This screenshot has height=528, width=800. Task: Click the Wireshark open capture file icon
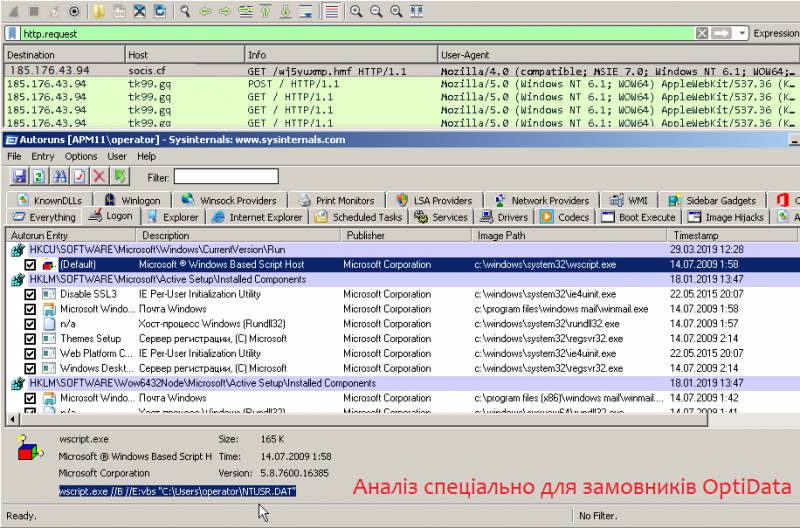coord(99,11)
